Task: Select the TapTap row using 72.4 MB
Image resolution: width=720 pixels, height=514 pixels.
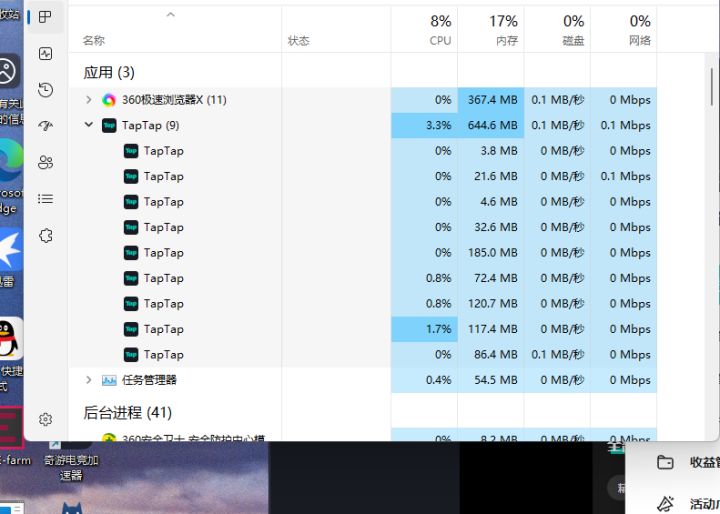Action: point(363,278)
